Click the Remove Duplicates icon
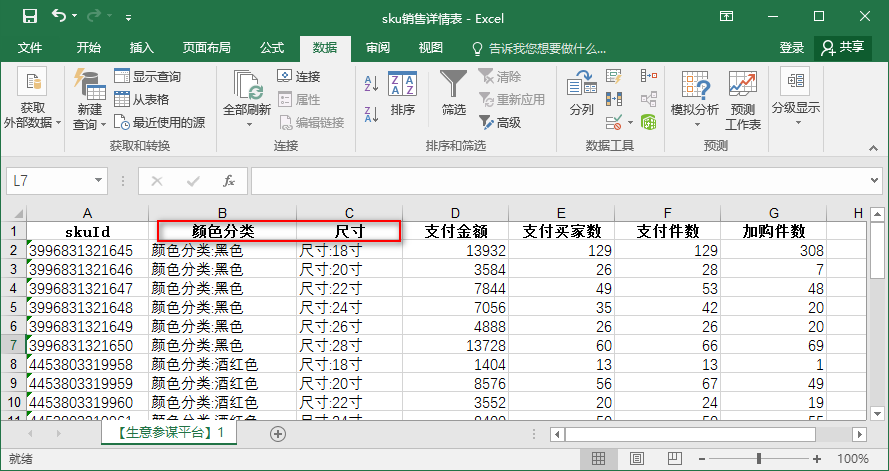This screenshot has height=471, width=889. [x=613, y=99]
